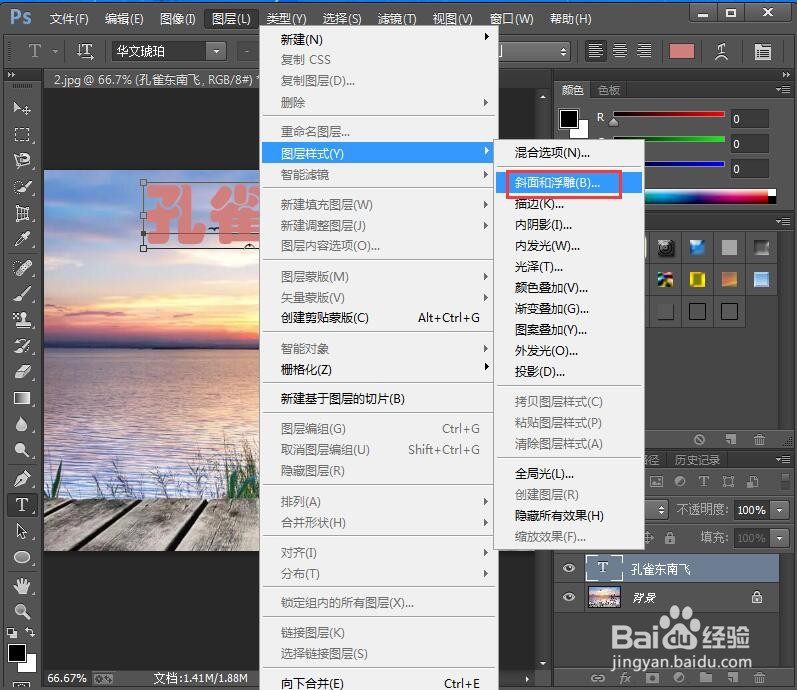This screenshot has width=797, height=690.
Task: Select the Dodge tool
Action: [x=21, y=450]
